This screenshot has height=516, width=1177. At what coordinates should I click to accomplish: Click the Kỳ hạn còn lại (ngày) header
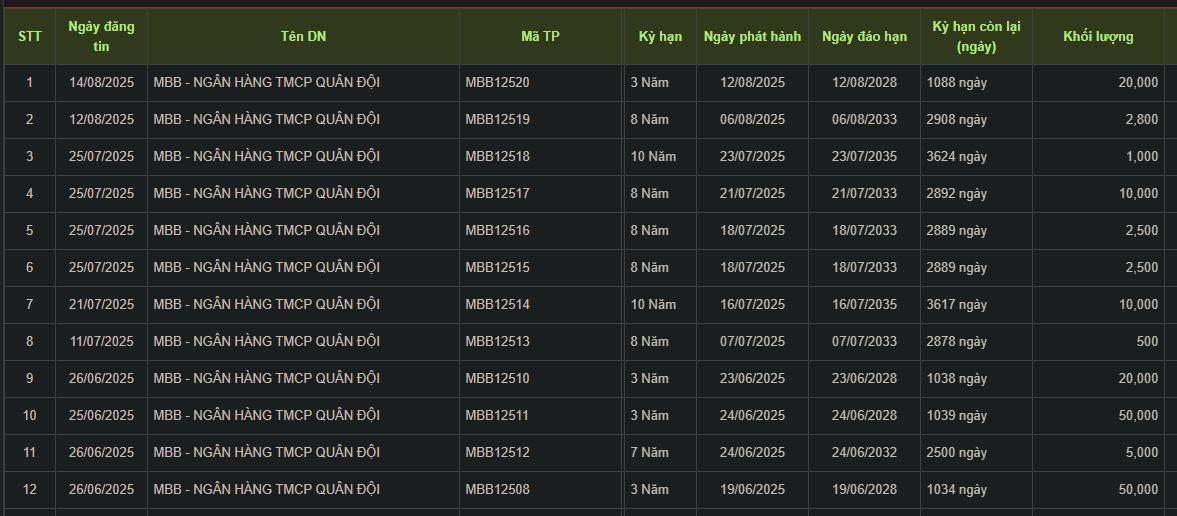click(977, 36)
